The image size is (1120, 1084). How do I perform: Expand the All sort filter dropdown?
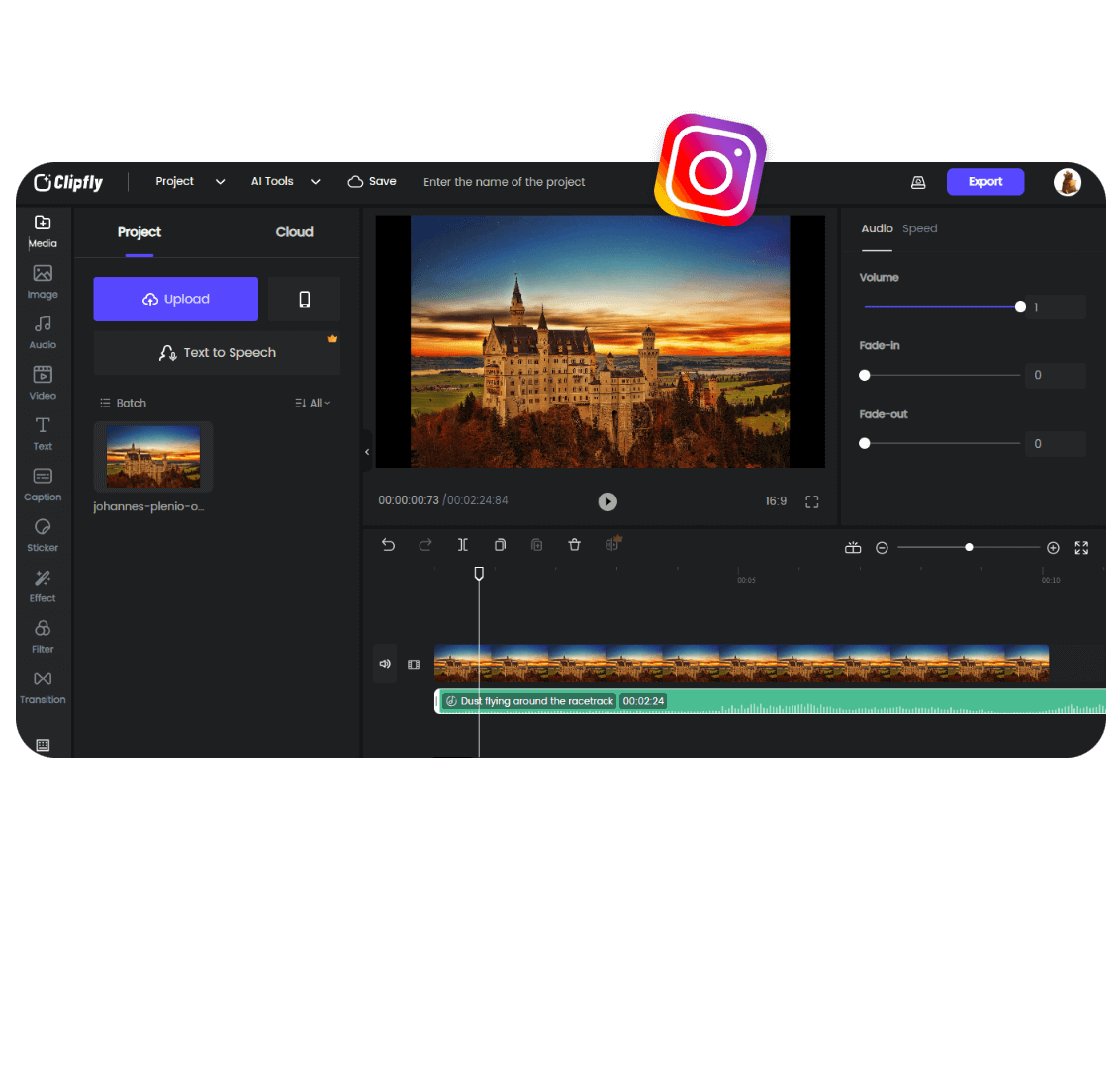pos(313,403)
